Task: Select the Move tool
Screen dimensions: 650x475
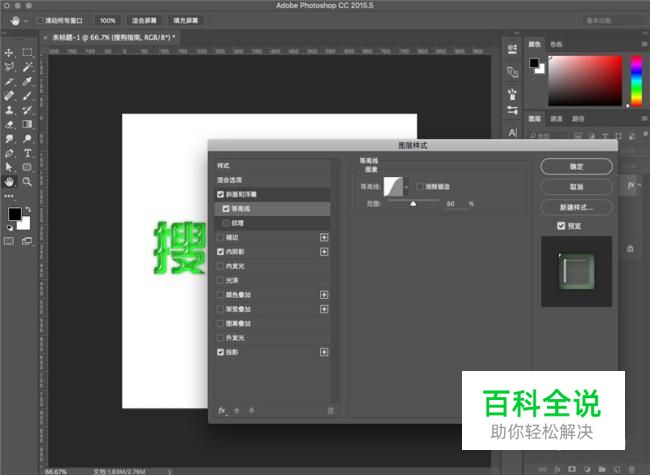Action: [9, 53]
